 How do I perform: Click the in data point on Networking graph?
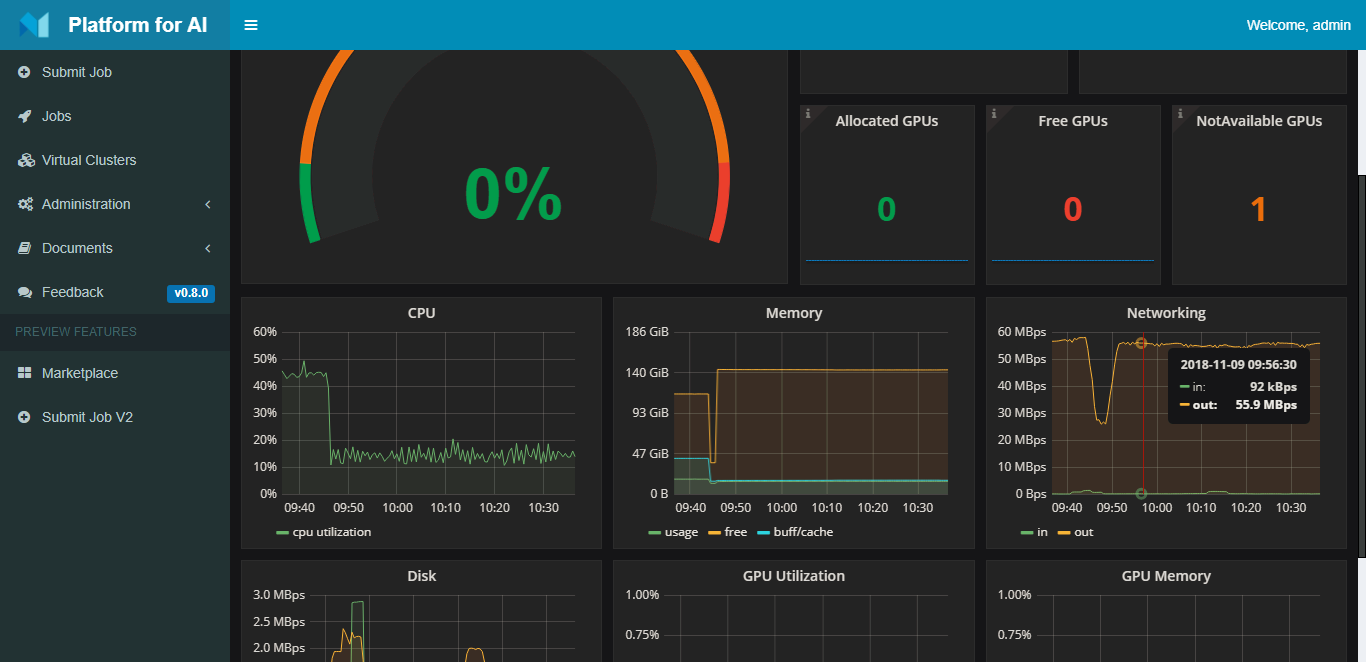coord(1141,493)
